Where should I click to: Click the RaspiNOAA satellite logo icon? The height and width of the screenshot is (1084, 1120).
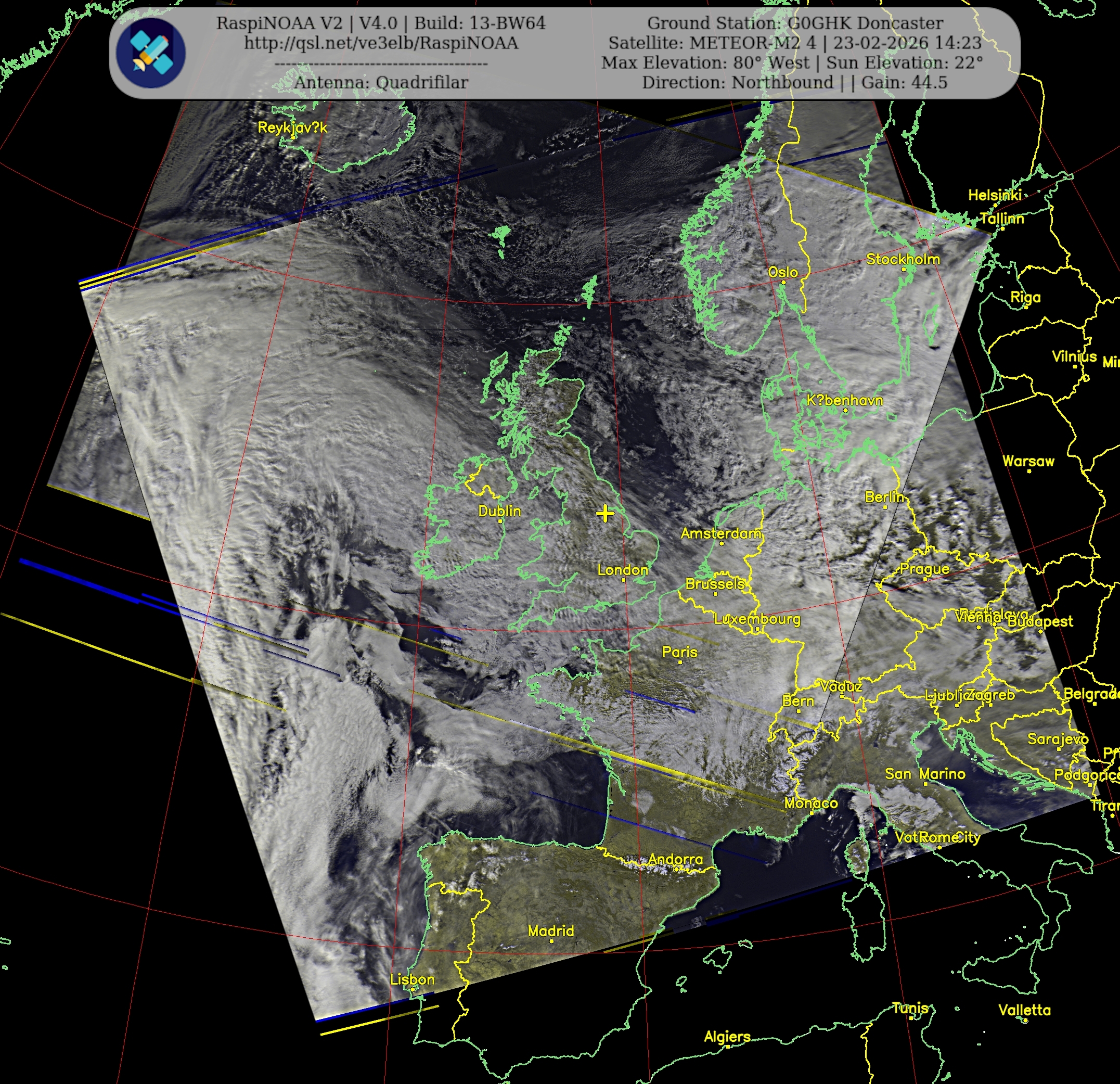pyautogui.click(x=151, y=53)
